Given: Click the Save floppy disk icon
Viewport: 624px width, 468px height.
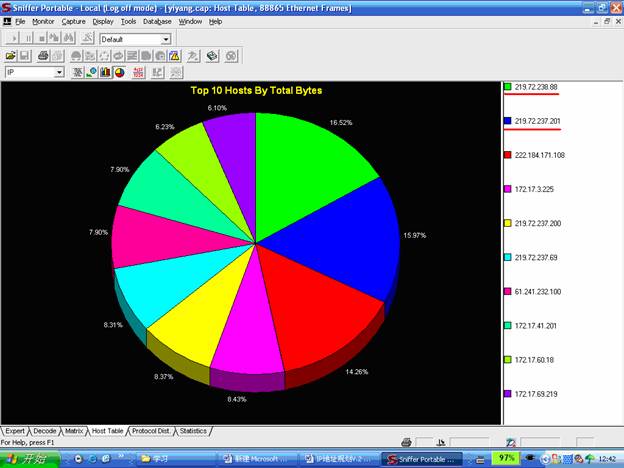Looking at the screenshot, I should point(24,56).
